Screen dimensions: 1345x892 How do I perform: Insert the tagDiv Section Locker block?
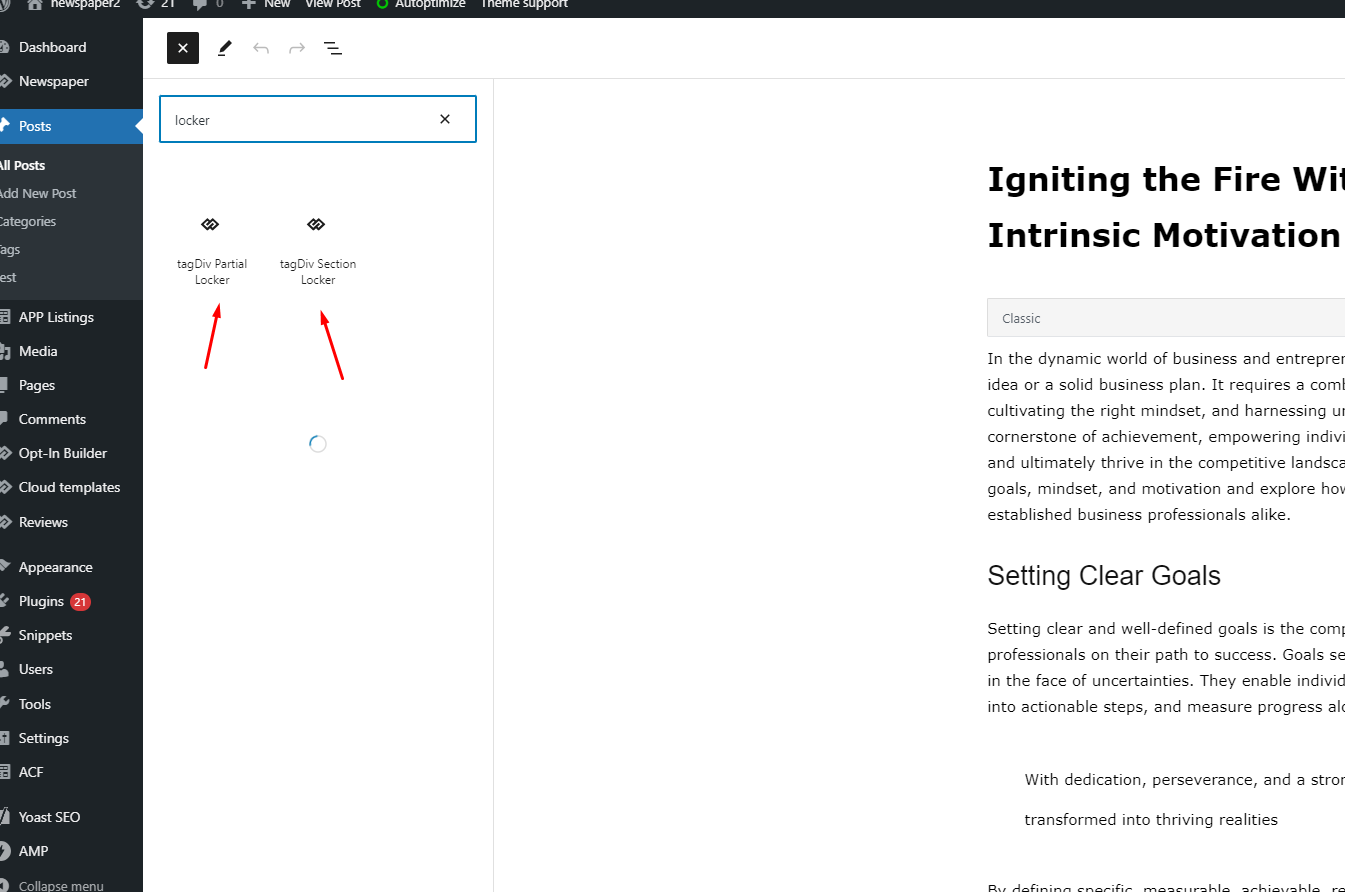[x=318, y=251]
